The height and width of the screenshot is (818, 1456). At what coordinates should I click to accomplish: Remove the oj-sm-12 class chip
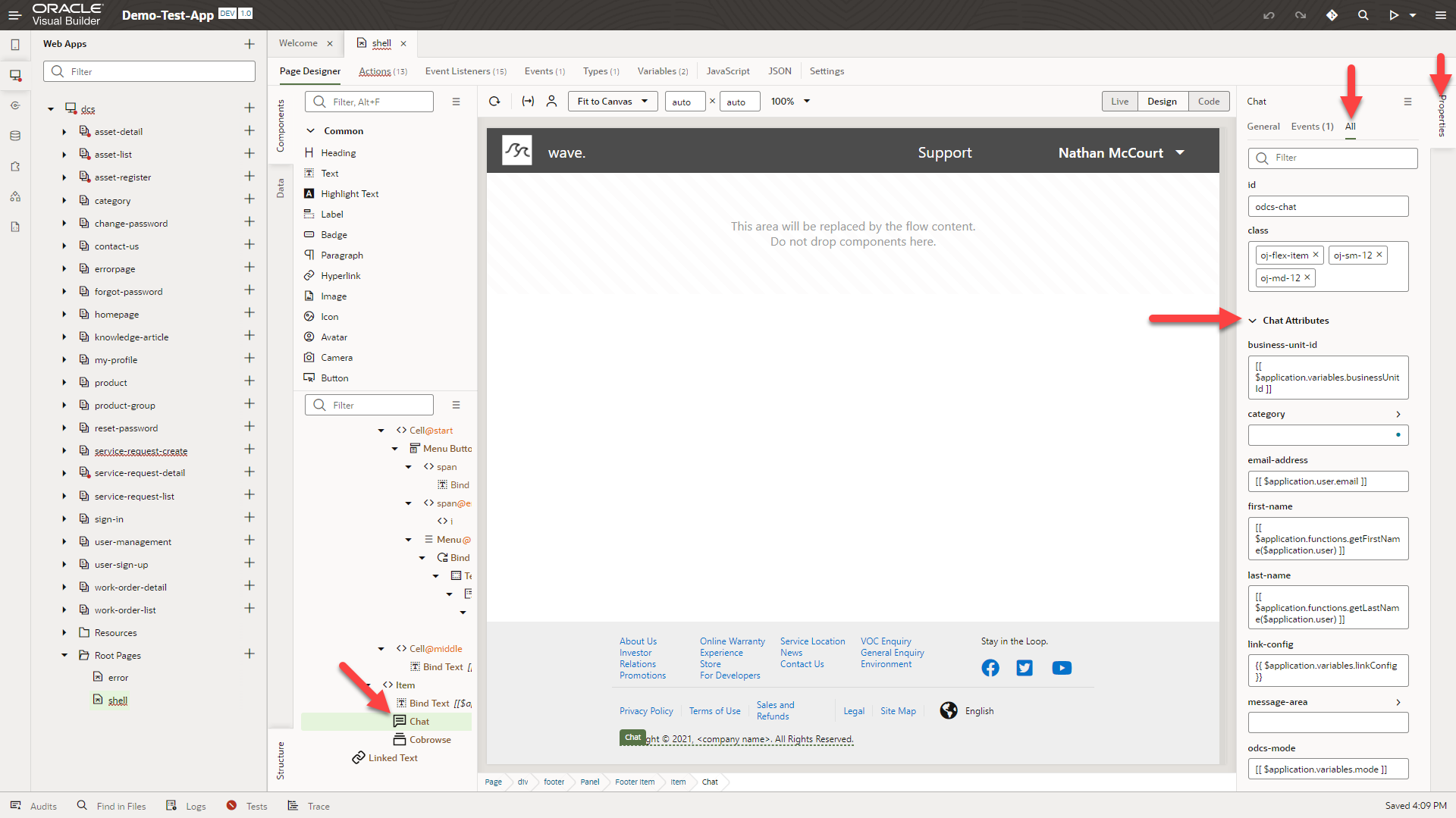pos(1379,255)
